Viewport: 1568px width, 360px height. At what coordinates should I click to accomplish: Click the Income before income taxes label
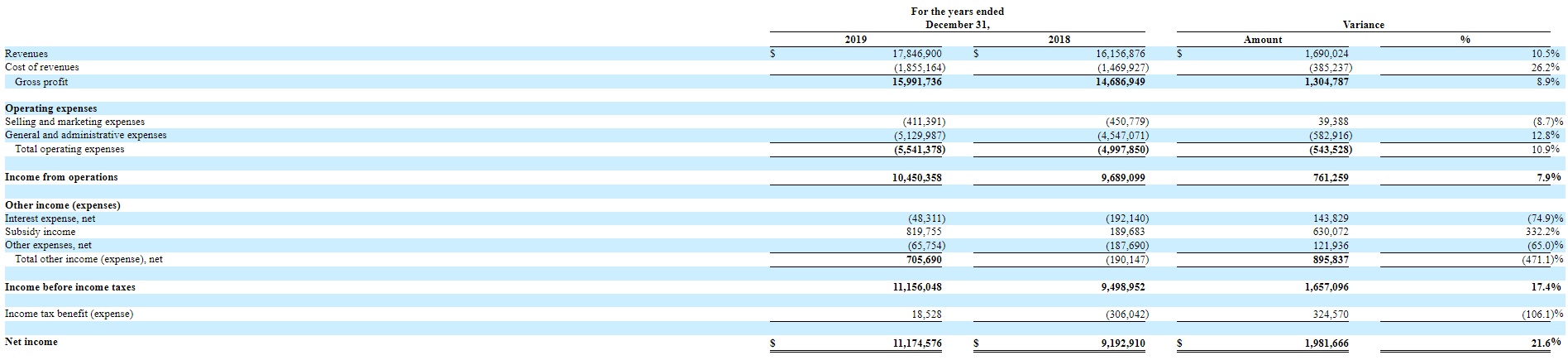click(x=70, y=287)
